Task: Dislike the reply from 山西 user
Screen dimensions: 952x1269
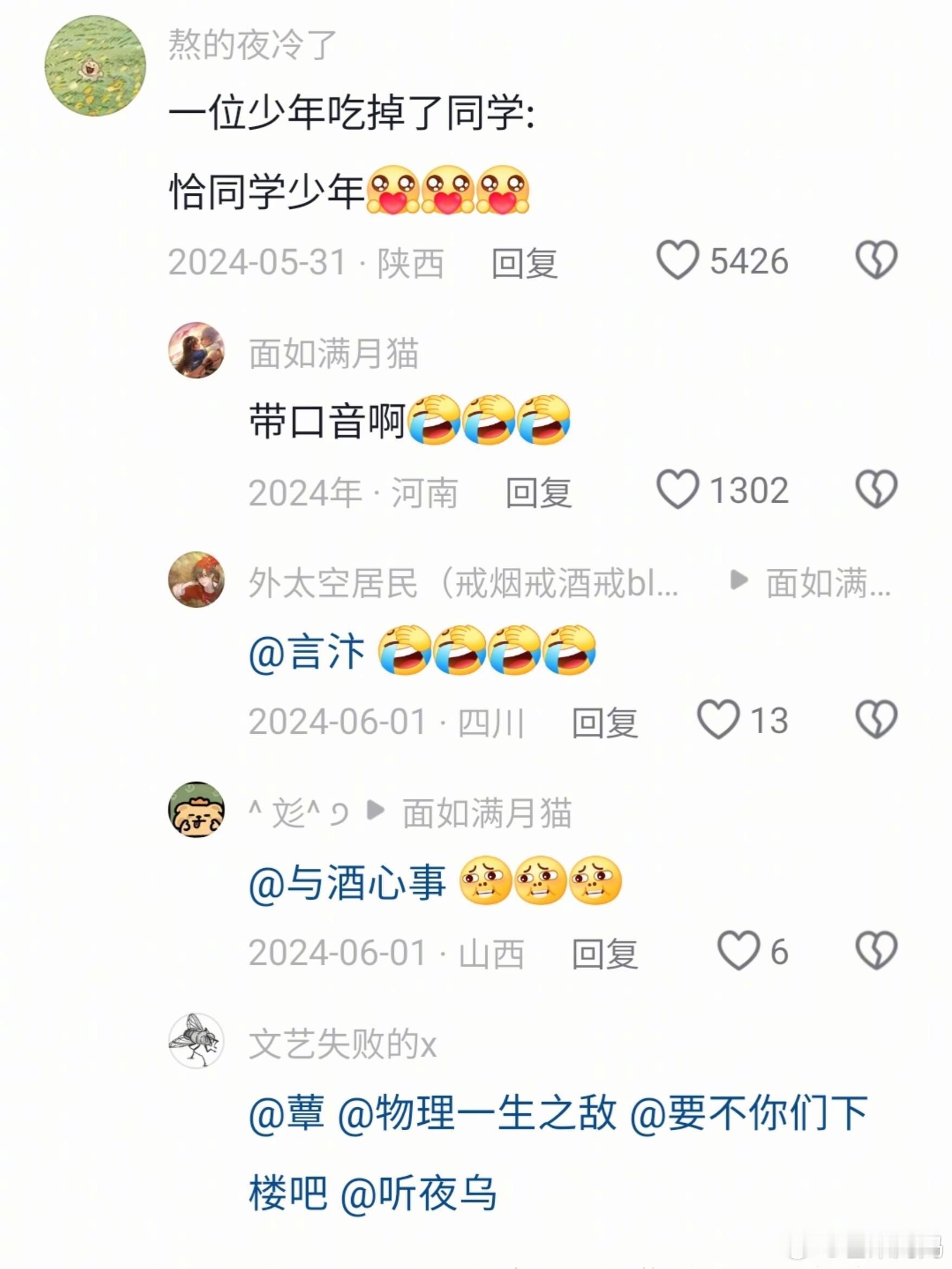Action: pyautogui.click(x=876, y=950)
